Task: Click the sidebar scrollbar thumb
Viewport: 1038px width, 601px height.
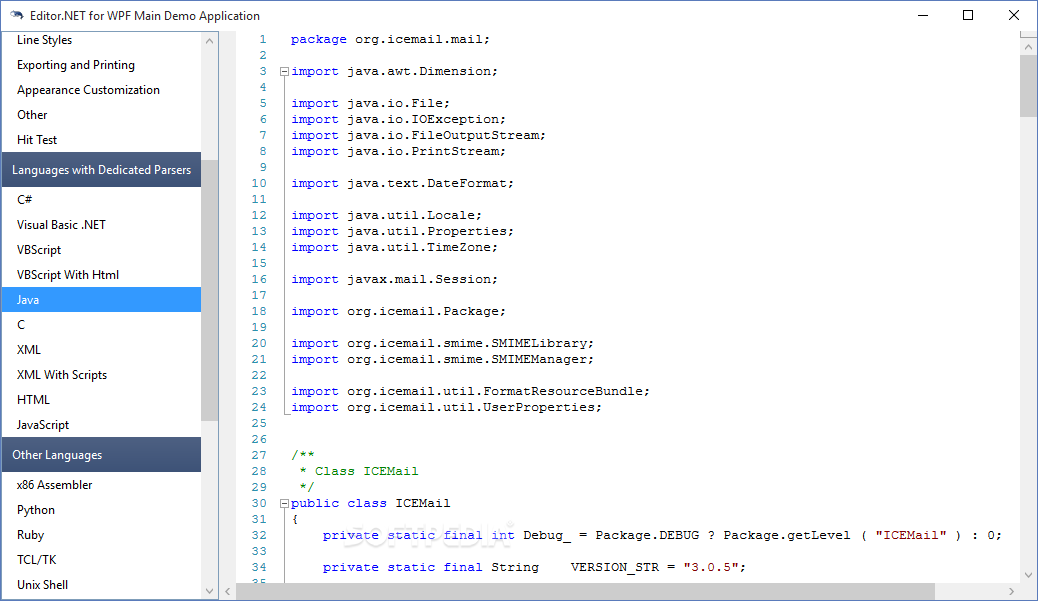Action: tap(209, 290)
